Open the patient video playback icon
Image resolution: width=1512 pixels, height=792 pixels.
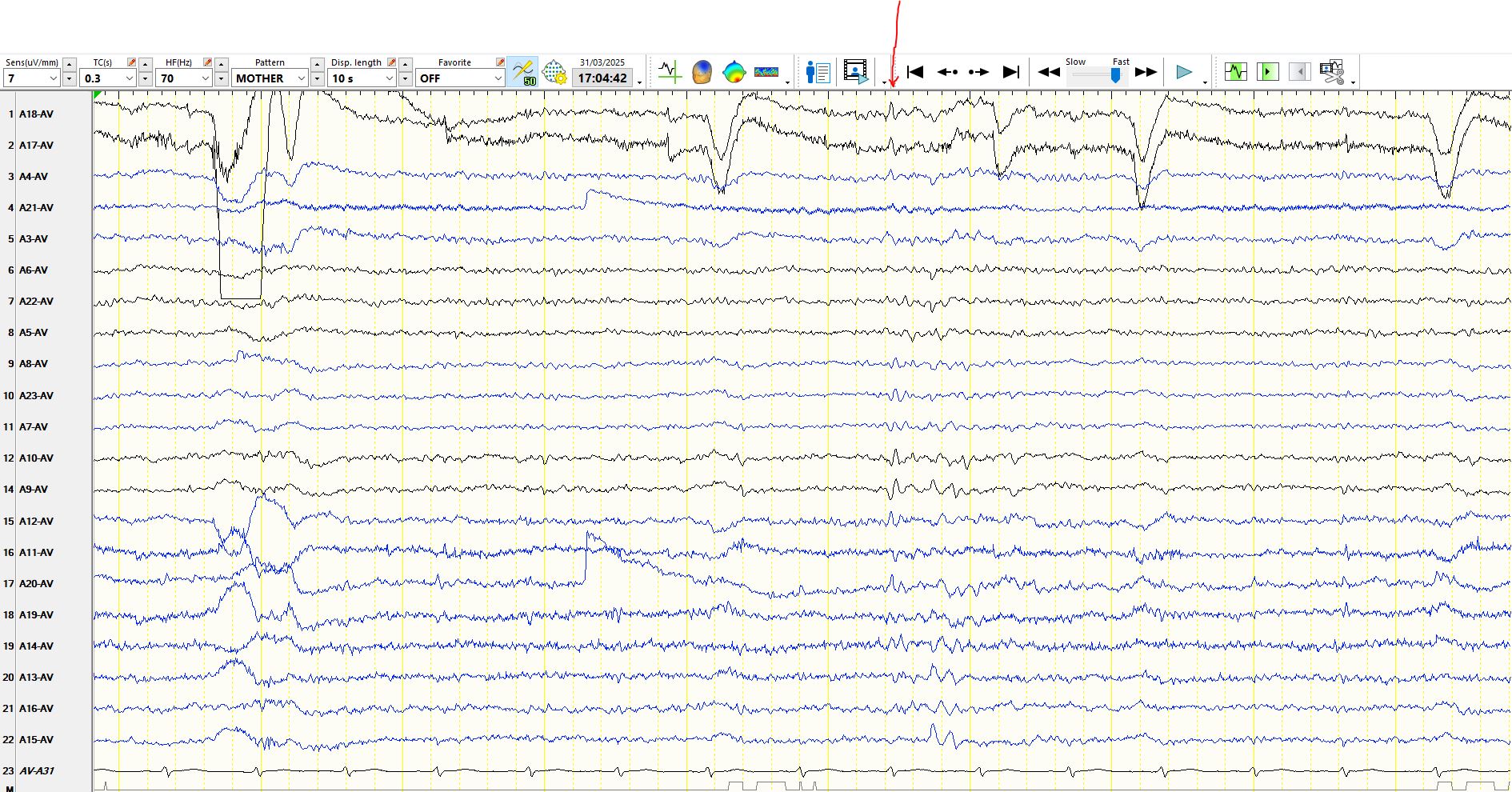(855, 72)
